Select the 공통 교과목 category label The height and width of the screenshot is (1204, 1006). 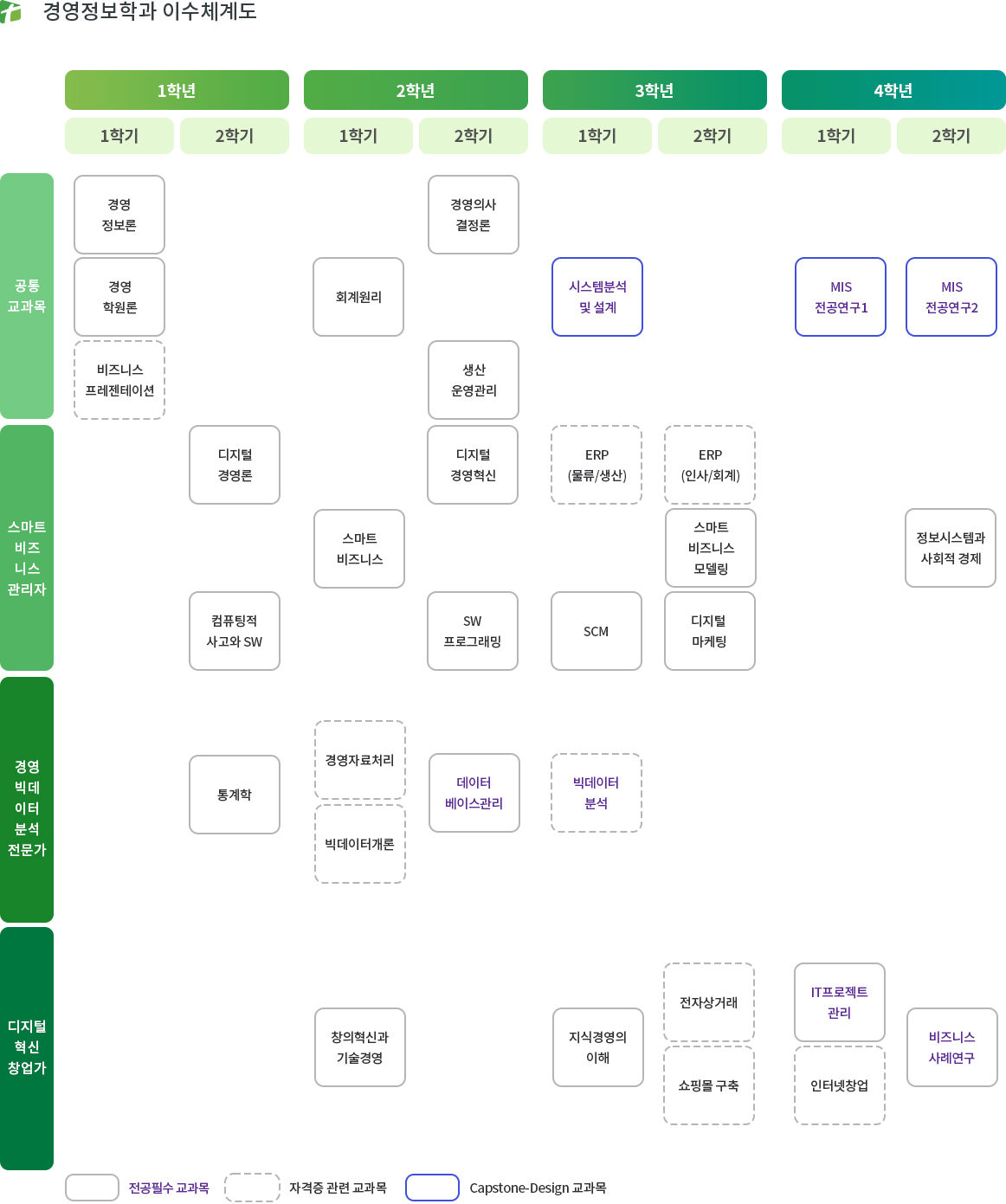pyautogui.click(x=27, y=296)
